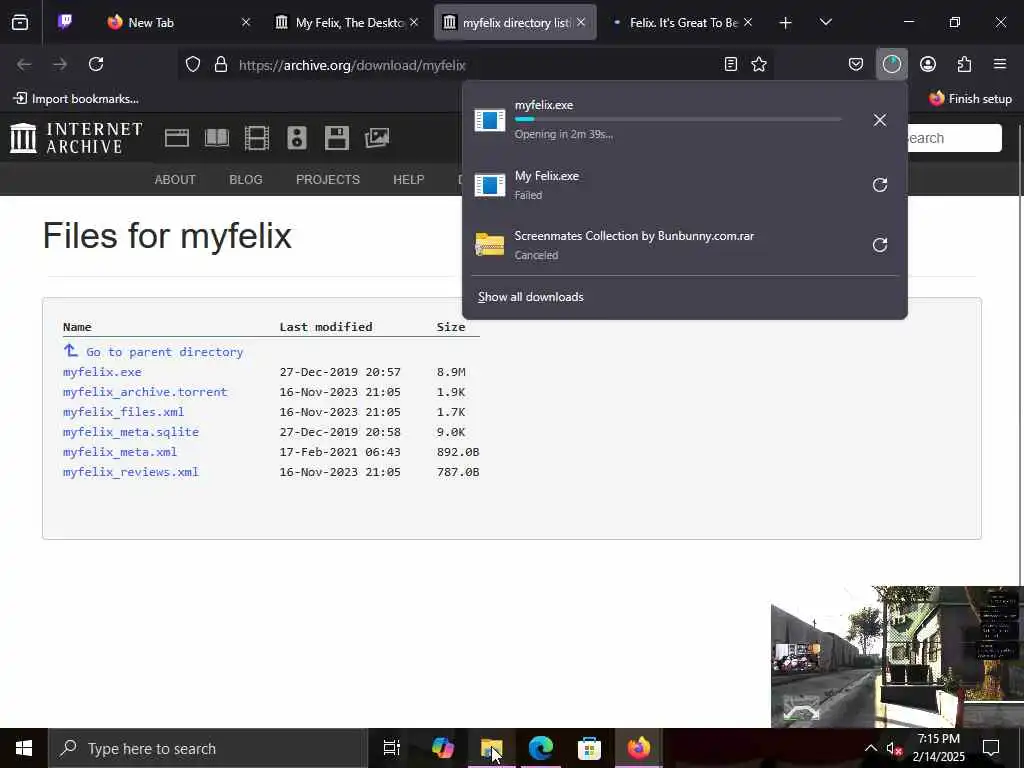Close the myfelix directory listing tab
The image size is (1024, 768).
coord(581,22)
